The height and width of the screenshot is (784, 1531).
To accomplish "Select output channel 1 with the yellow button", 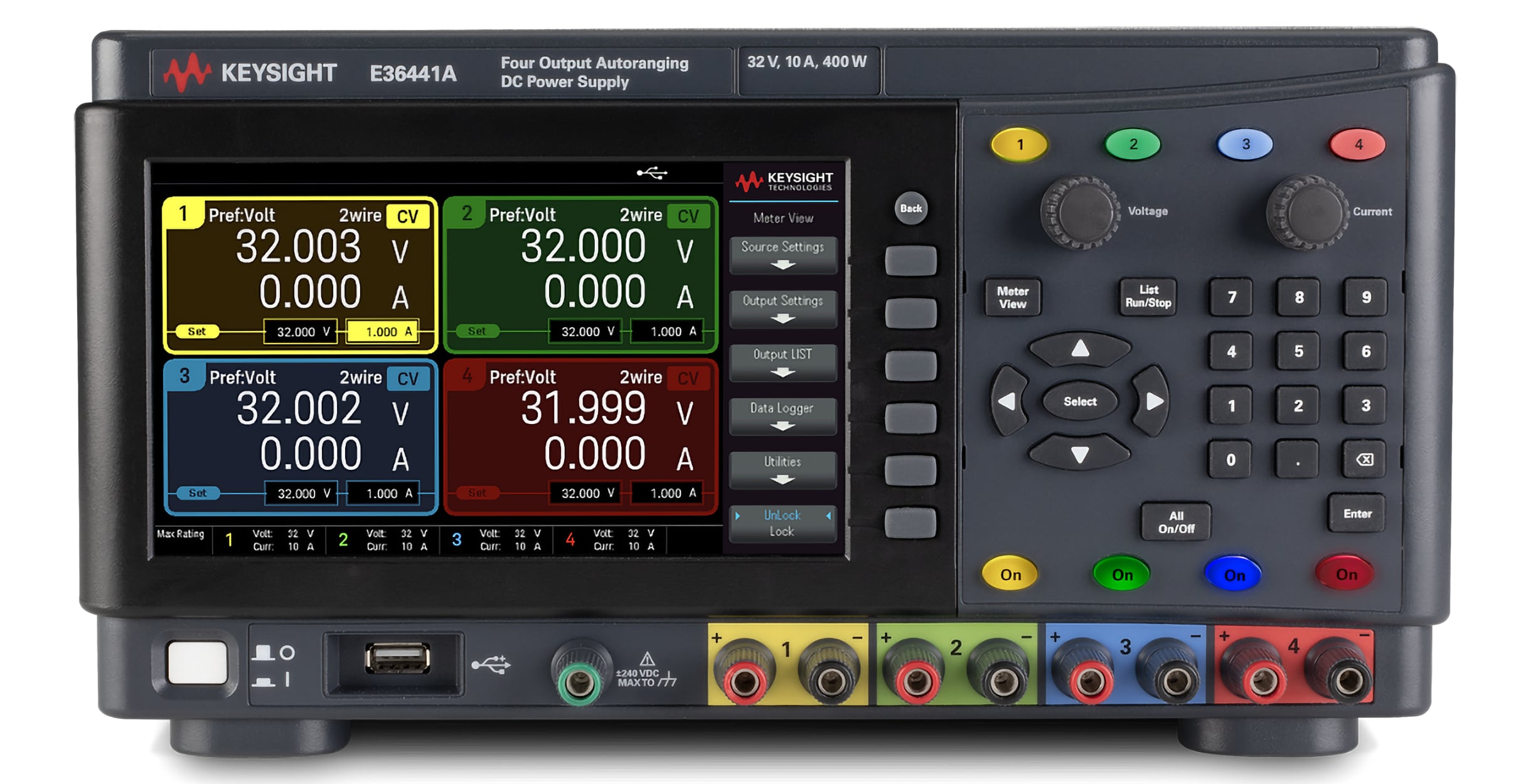I will (1019, 144).
